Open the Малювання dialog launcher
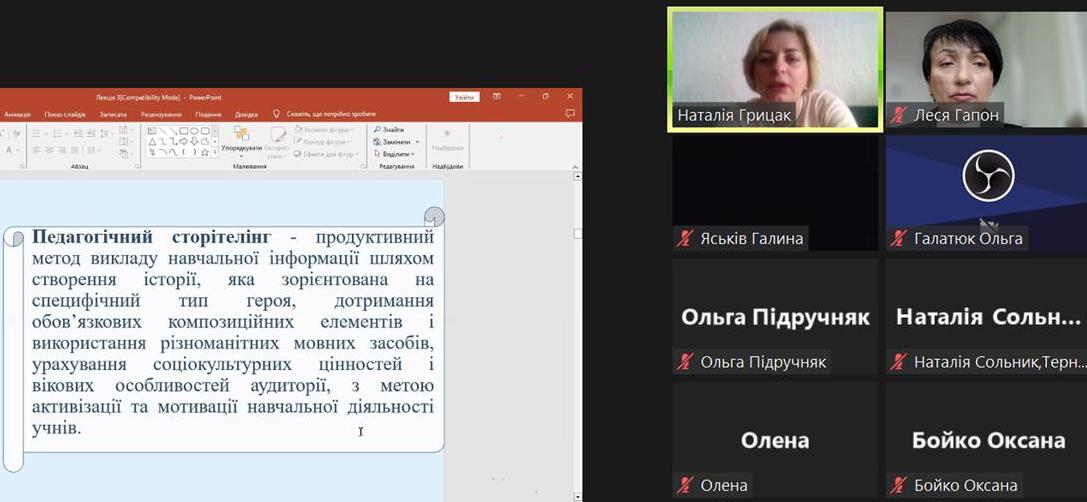Screen dimensions: 1087x502 click(363, 166)
